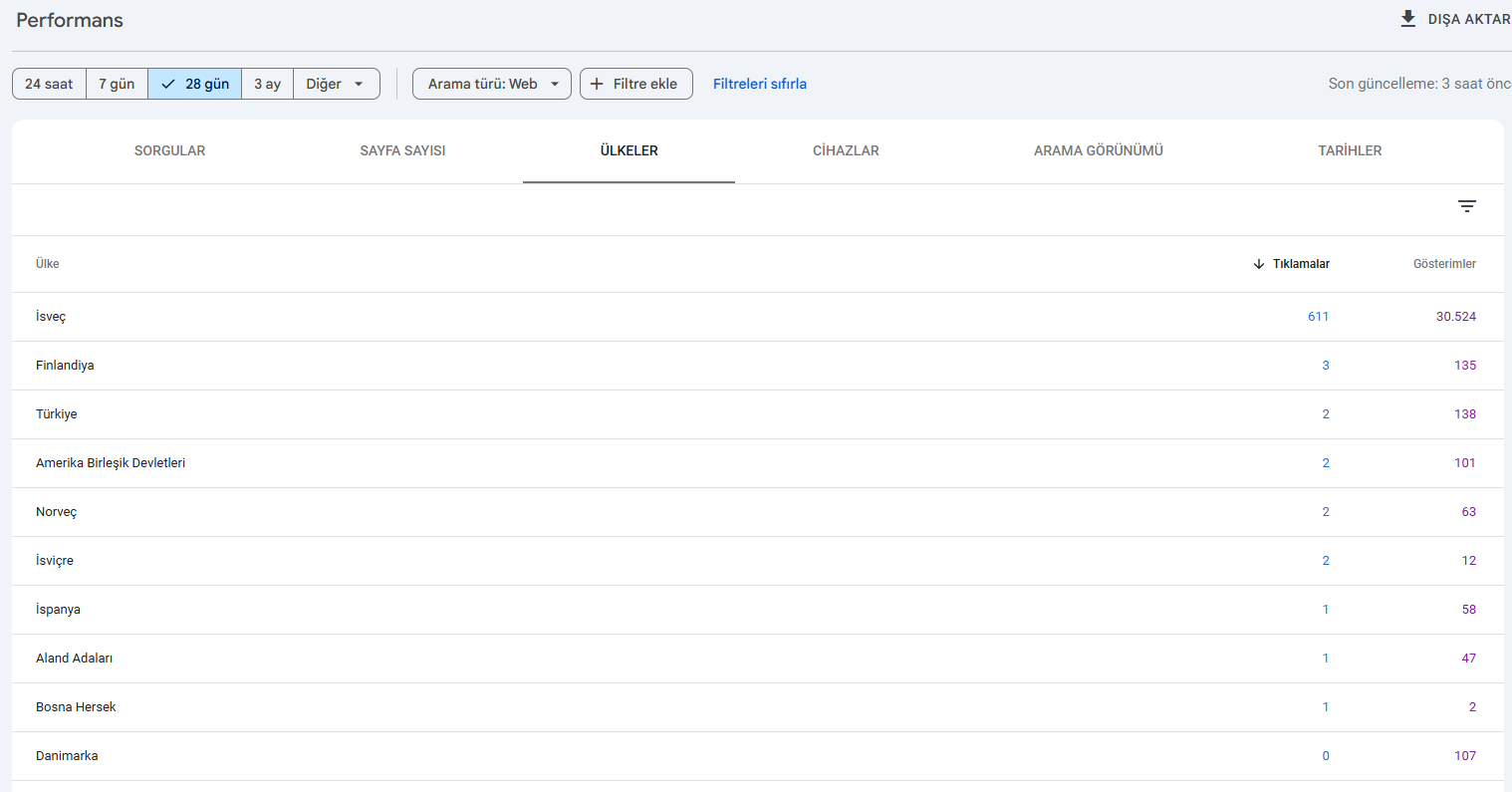Switch to the SORGULAR tab
This screenshot has height=792, width=1512.
pos(169,150)
